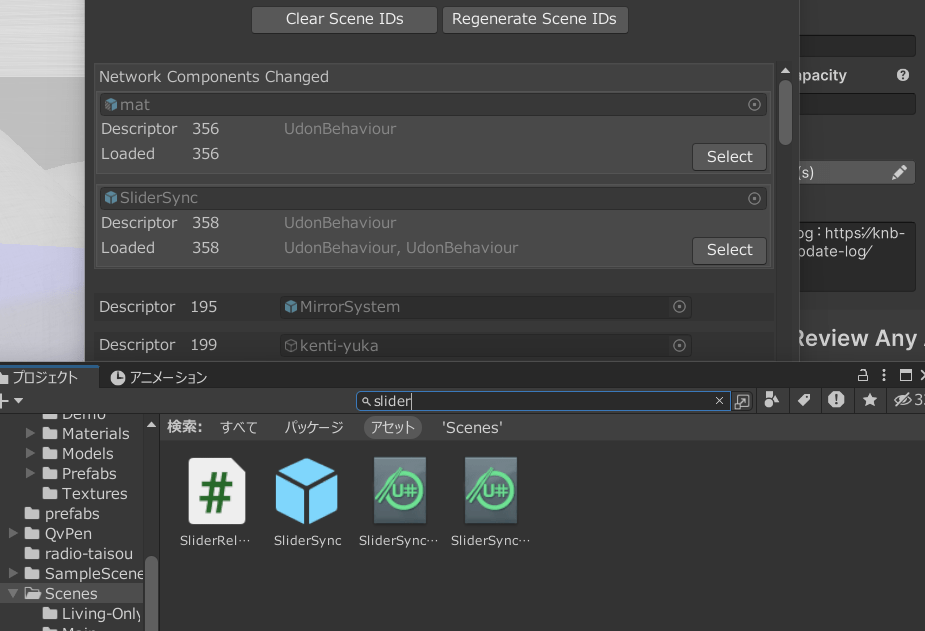Open the Search by Type filter icon
The height and width of the screenshot is (631, 925).
[771, 401]
